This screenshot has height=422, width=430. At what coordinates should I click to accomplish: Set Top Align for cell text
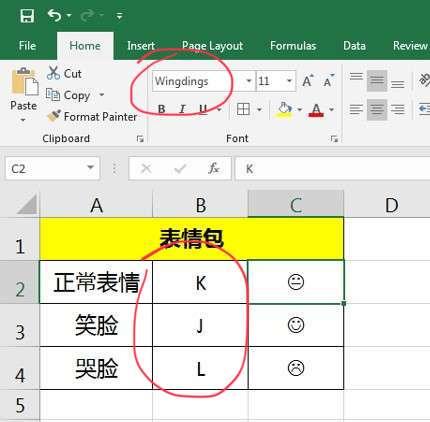click(x=356, y=77)
